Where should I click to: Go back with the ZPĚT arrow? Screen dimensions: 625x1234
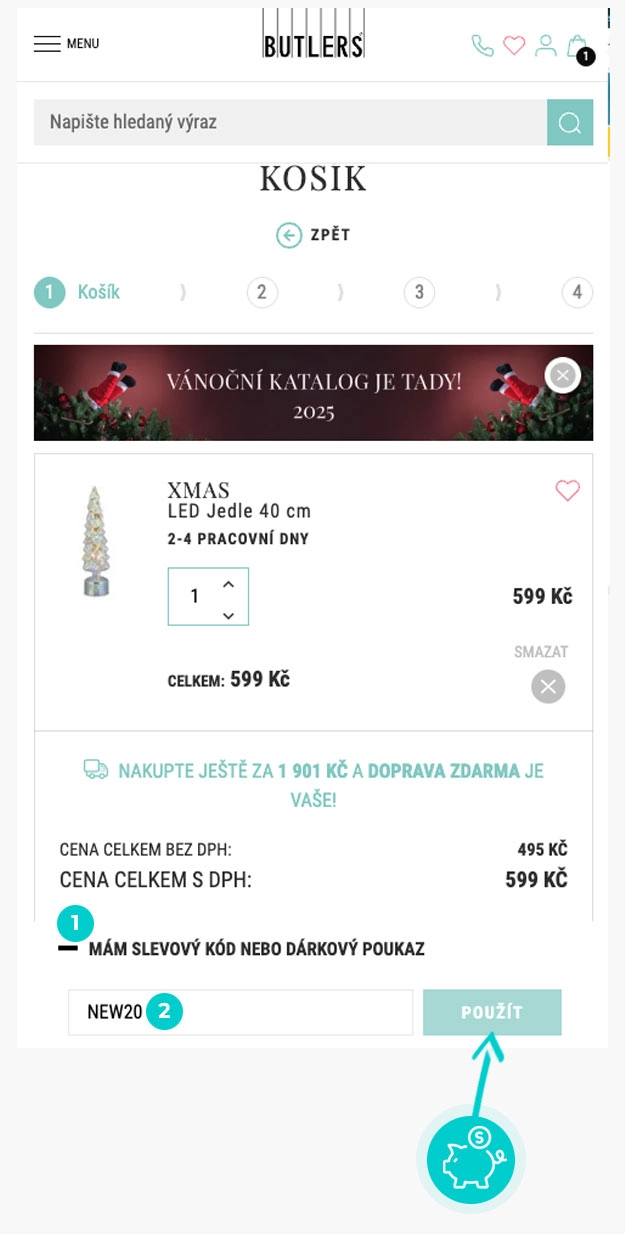(x=313, y=236)
